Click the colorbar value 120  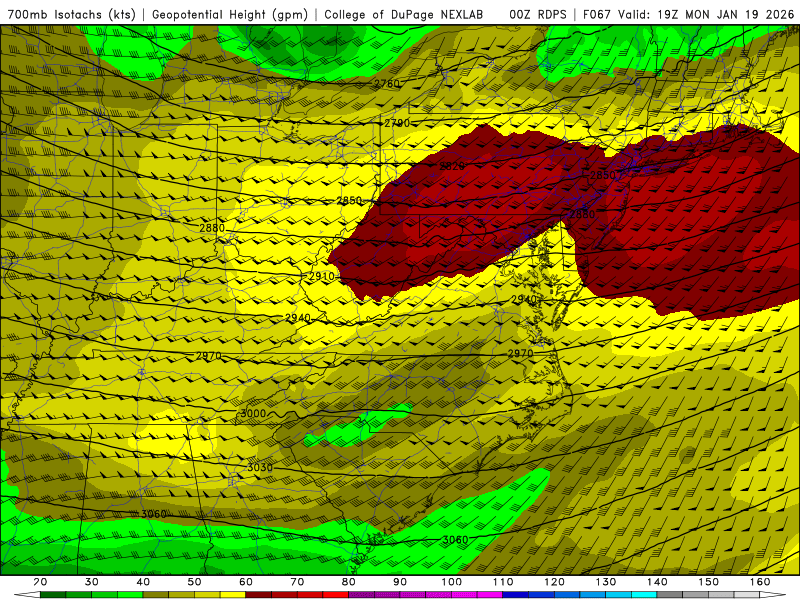click(x=555, y=582)
